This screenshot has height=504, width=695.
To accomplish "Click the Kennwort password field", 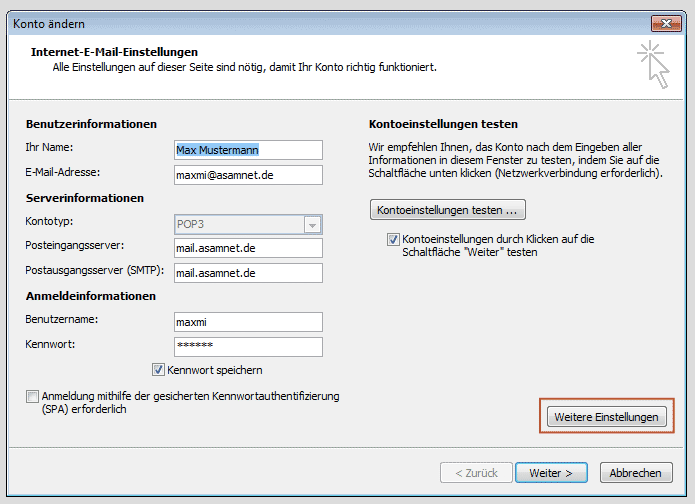I will tap(248, 346).
